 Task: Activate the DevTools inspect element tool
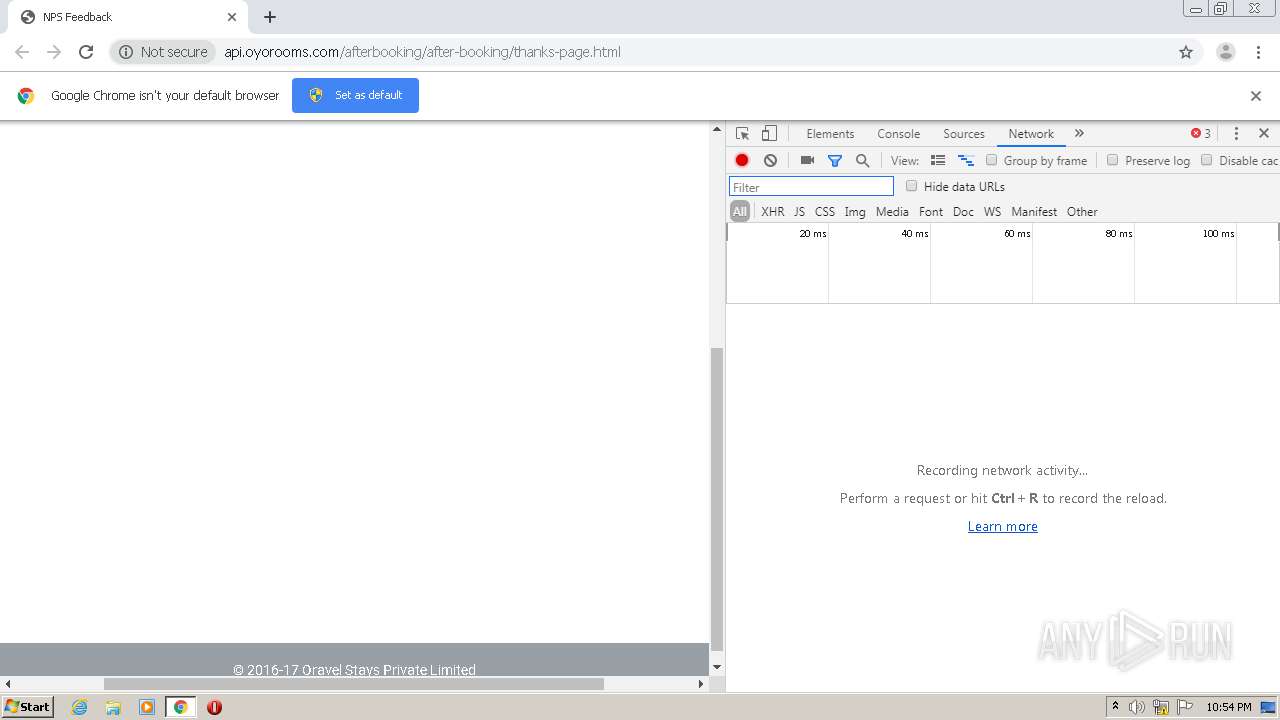coord(742,133)
